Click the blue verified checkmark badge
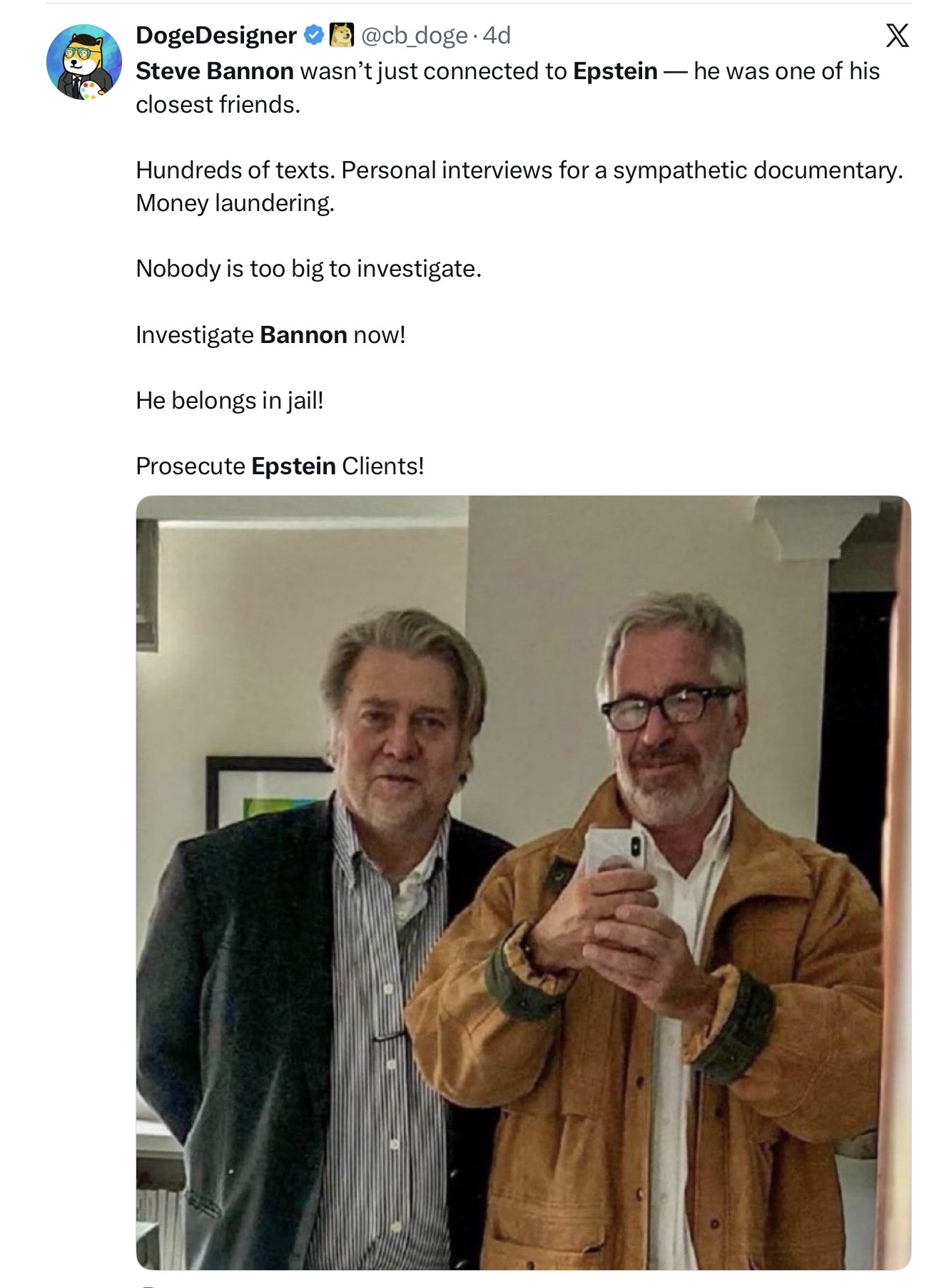 click(x=313, y=35)
